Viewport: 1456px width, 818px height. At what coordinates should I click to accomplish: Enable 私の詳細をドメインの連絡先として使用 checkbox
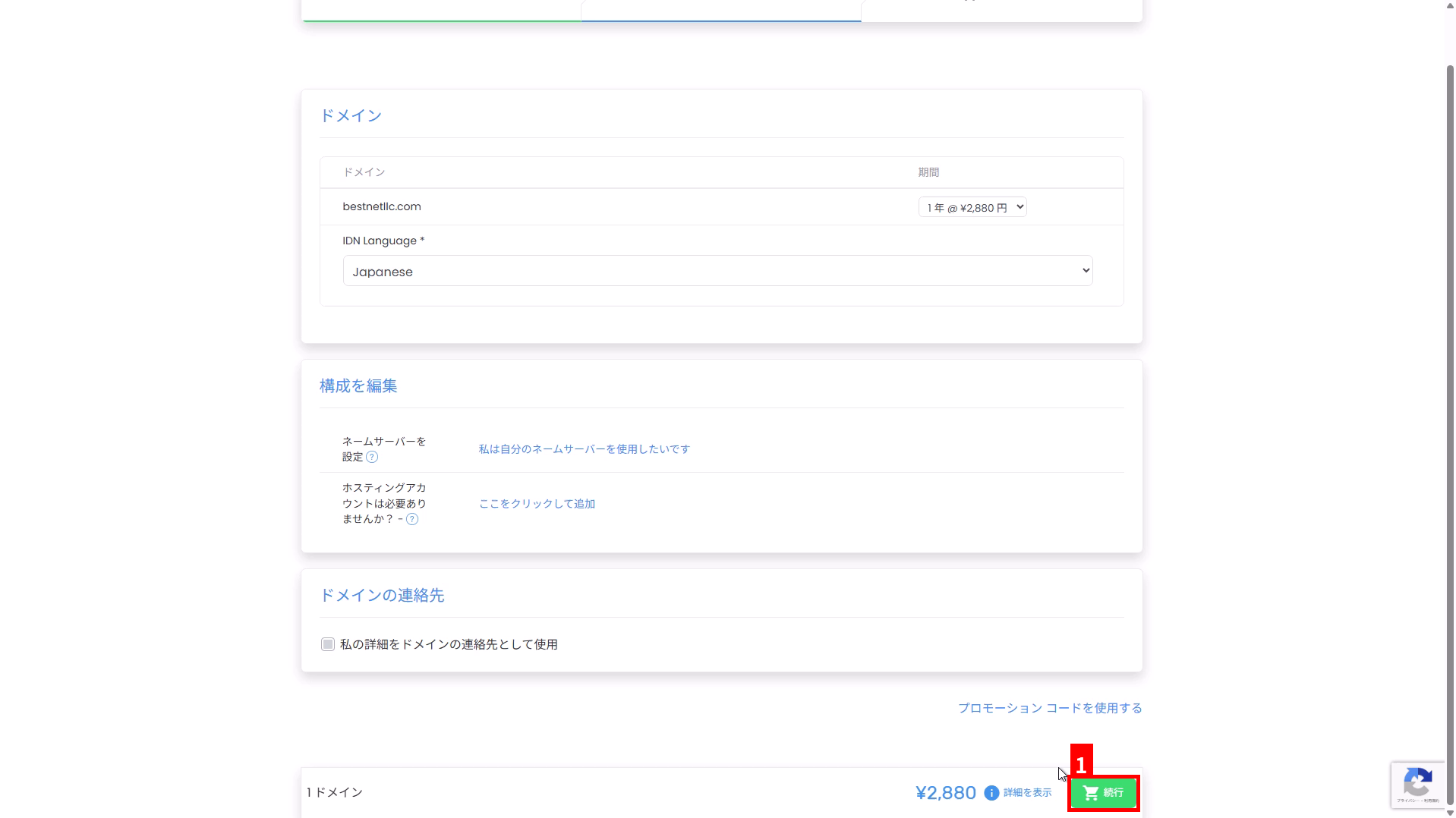pyautogui.click(x=328, y=644)
